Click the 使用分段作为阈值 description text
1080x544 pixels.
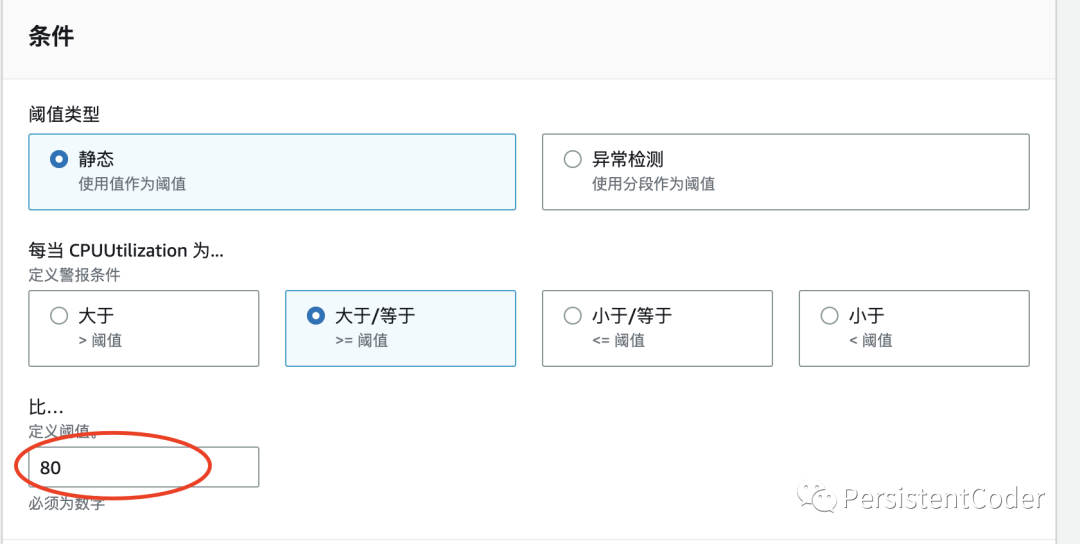(653, 184)
